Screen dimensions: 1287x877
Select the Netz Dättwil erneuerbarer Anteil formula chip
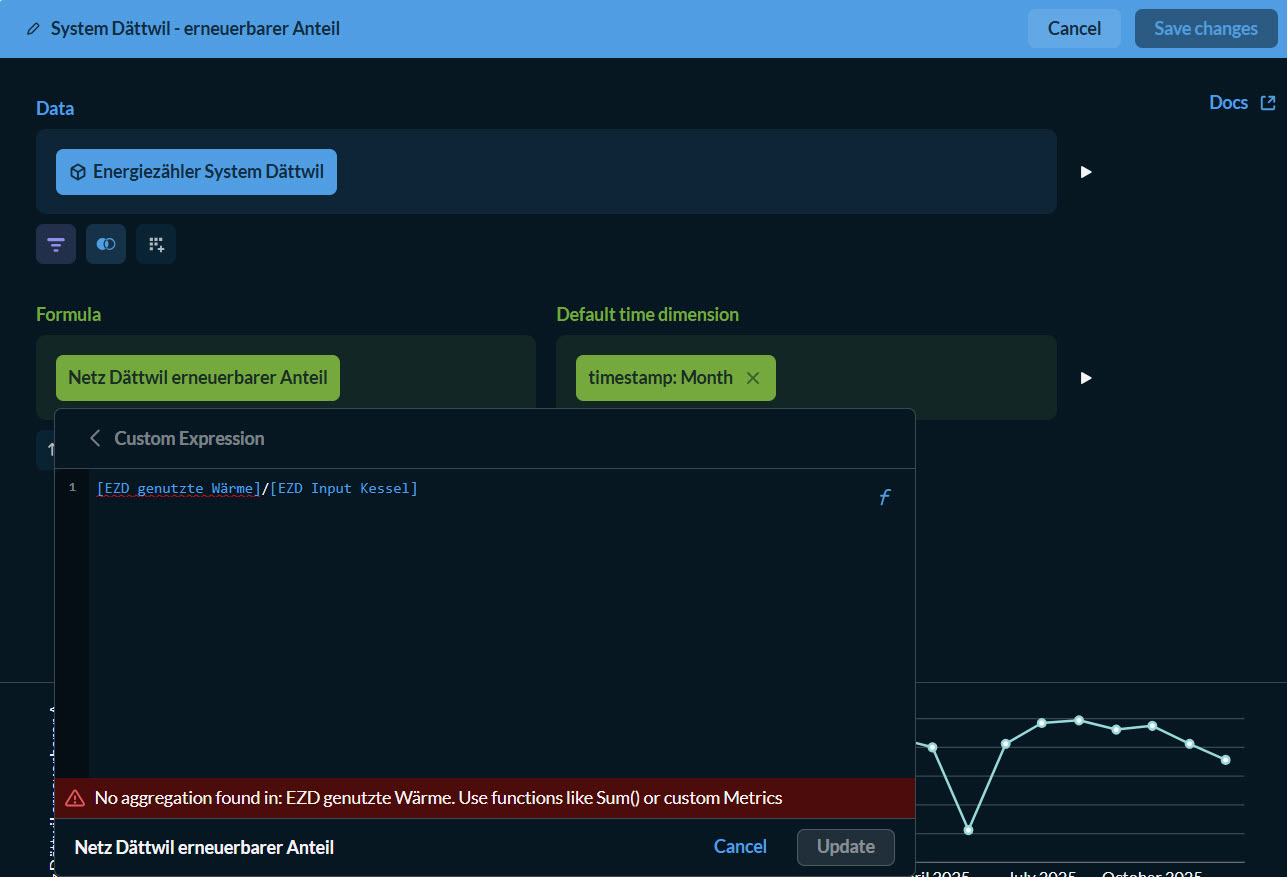tap(198, 378)
